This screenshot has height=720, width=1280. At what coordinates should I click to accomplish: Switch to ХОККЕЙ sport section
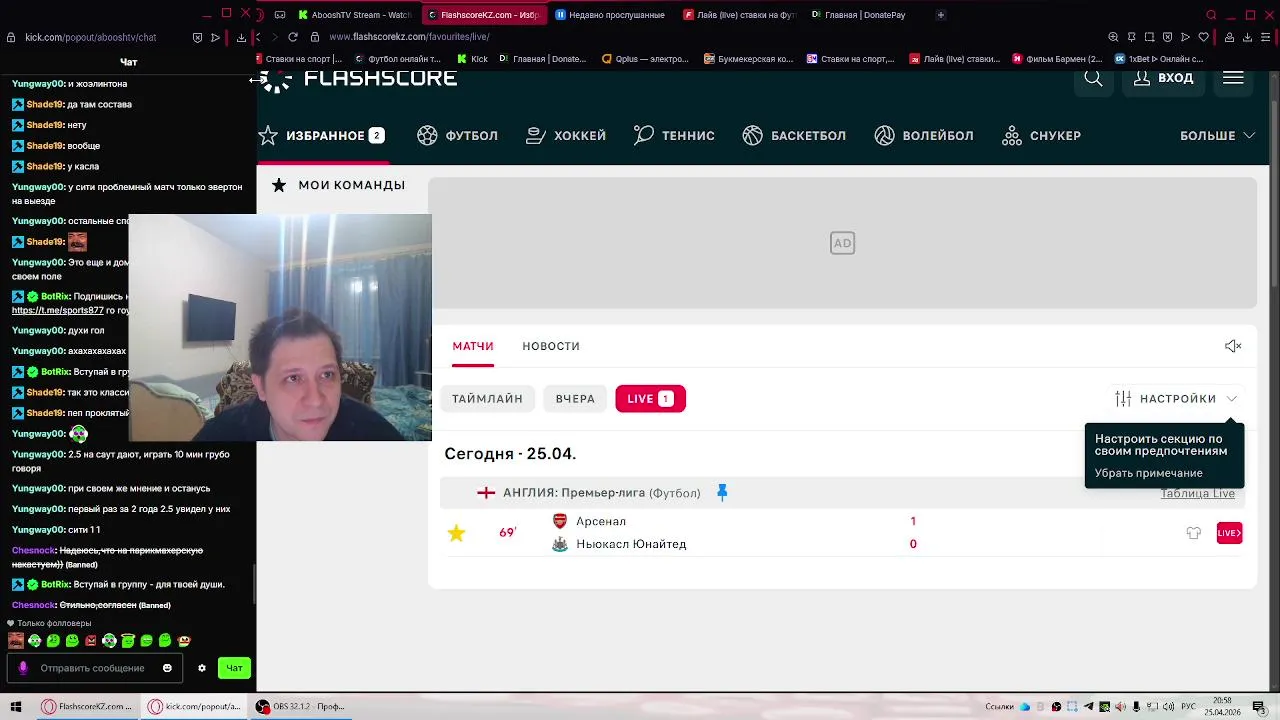pos(566,136)
